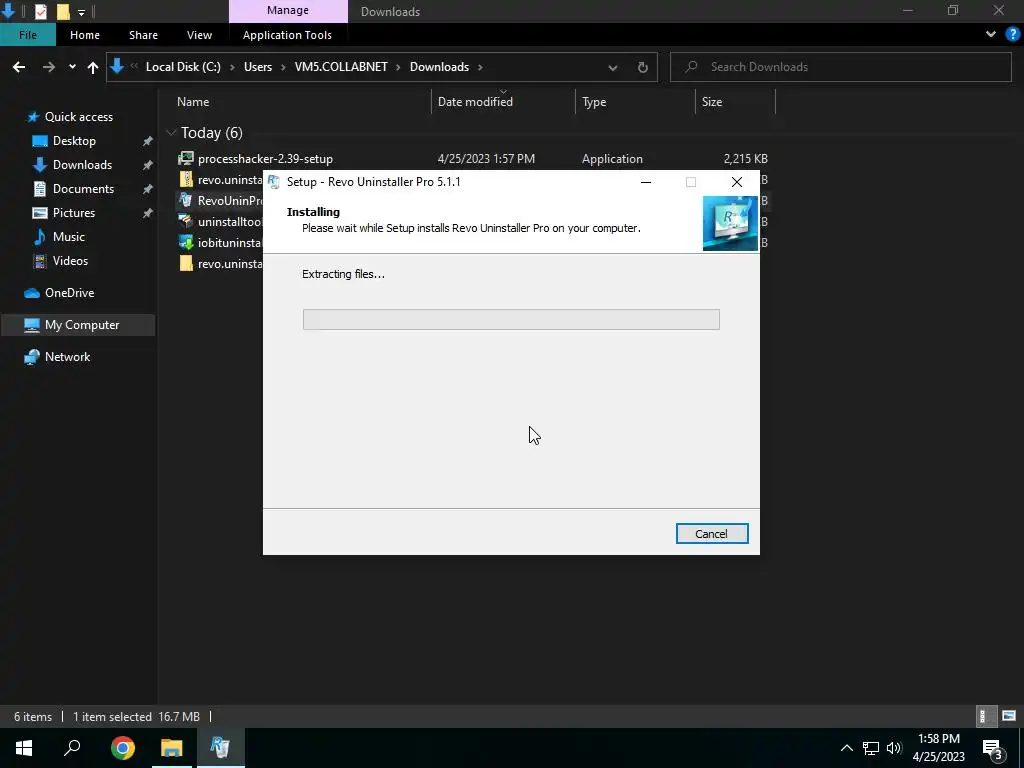Go back in Explorer navigation

[19, 67]
